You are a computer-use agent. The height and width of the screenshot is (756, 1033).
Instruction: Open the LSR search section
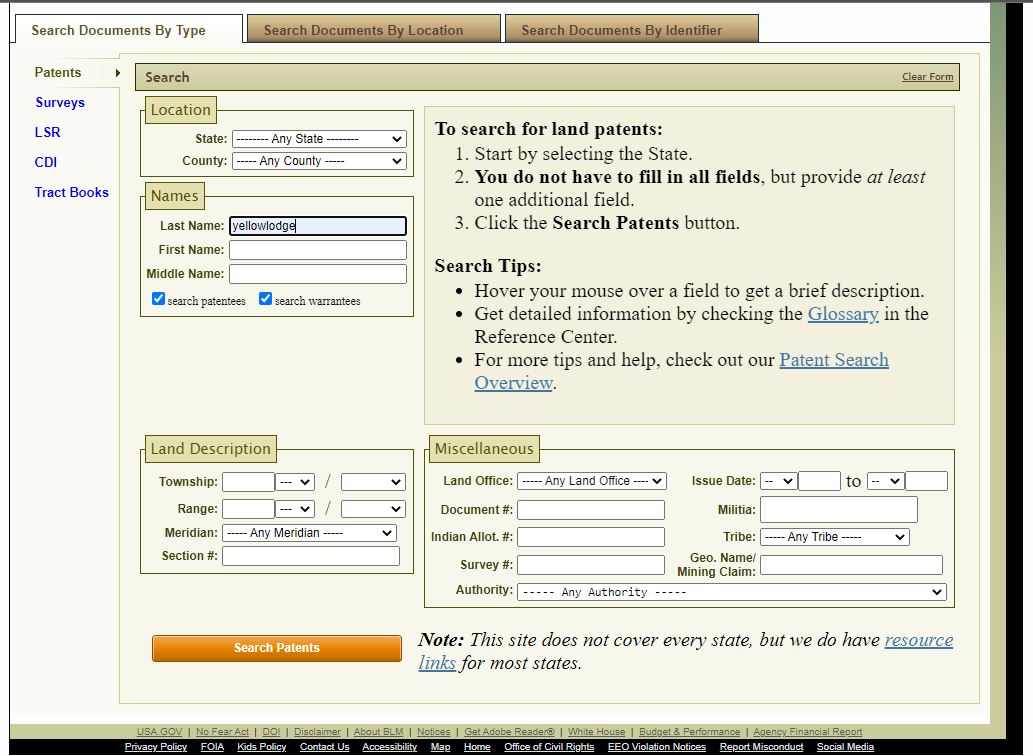pos(45,132)
